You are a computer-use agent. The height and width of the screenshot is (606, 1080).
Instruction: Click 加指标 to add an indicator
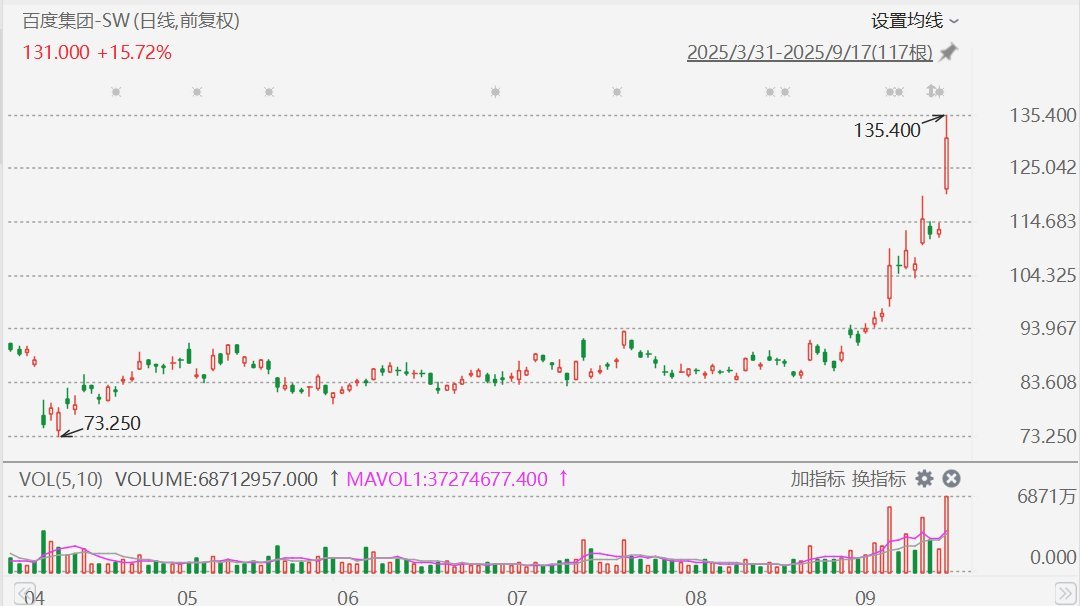(817, 479)
